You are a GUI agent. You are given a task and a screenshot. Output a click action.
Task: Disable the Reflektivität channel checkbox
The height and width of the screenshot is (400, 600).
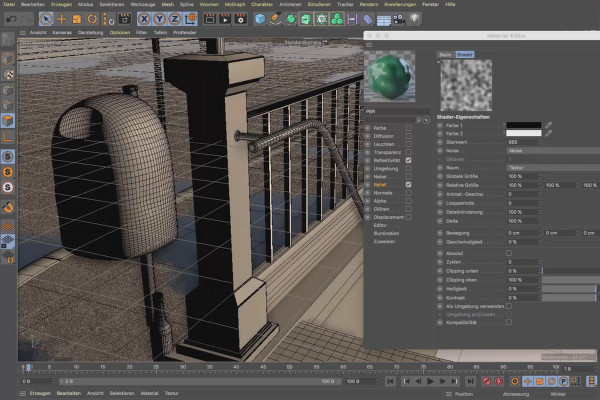(x=408, y=160)
